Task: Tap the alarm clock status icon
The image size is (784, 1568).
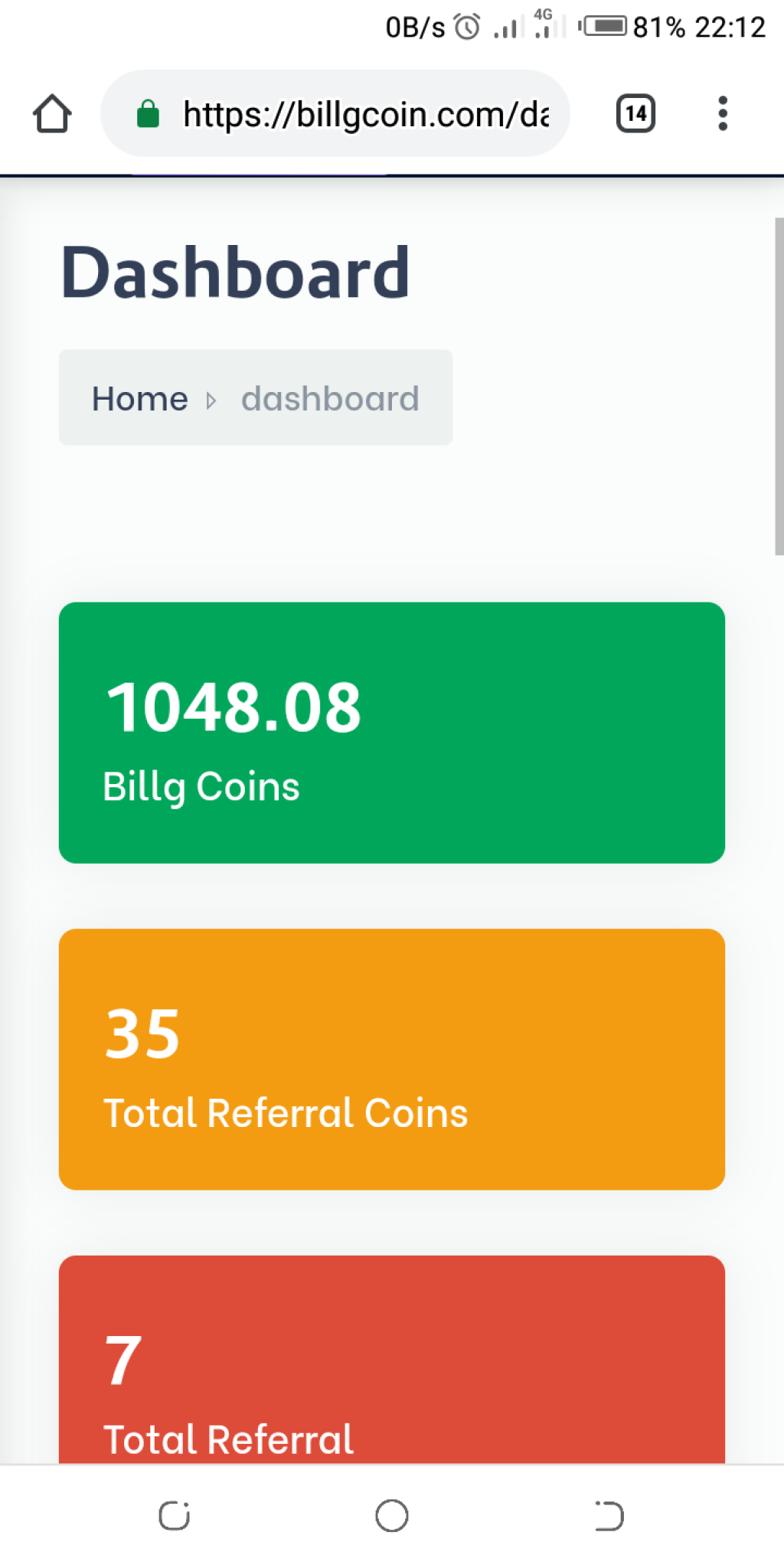Action: 467,27
